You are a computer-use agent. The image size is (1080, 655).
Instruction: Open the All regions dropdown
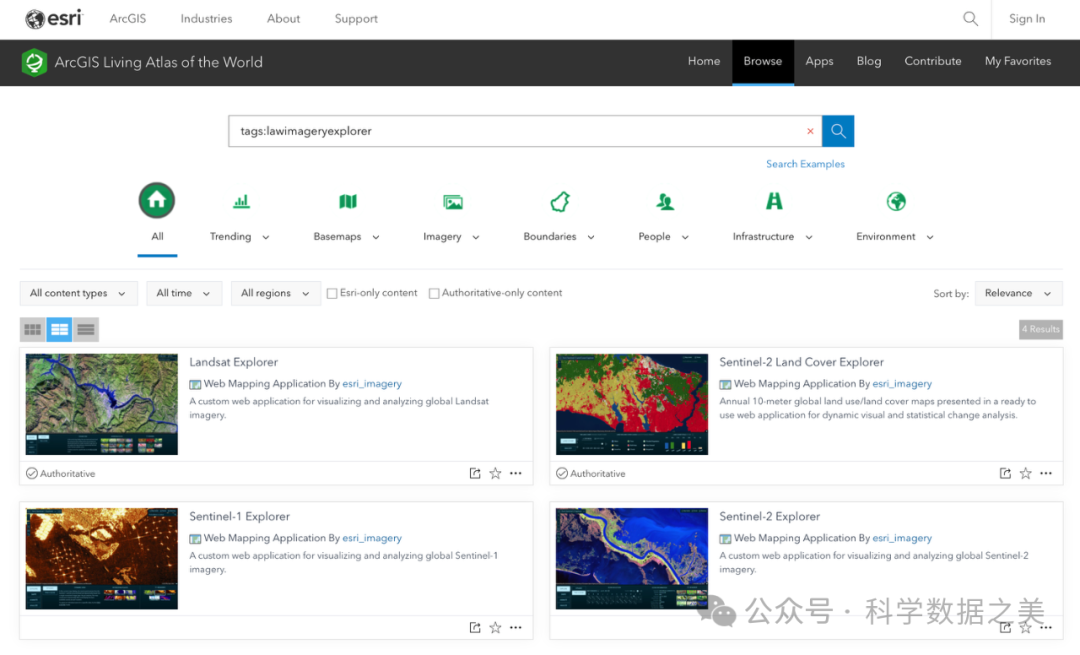pos(275,293)
